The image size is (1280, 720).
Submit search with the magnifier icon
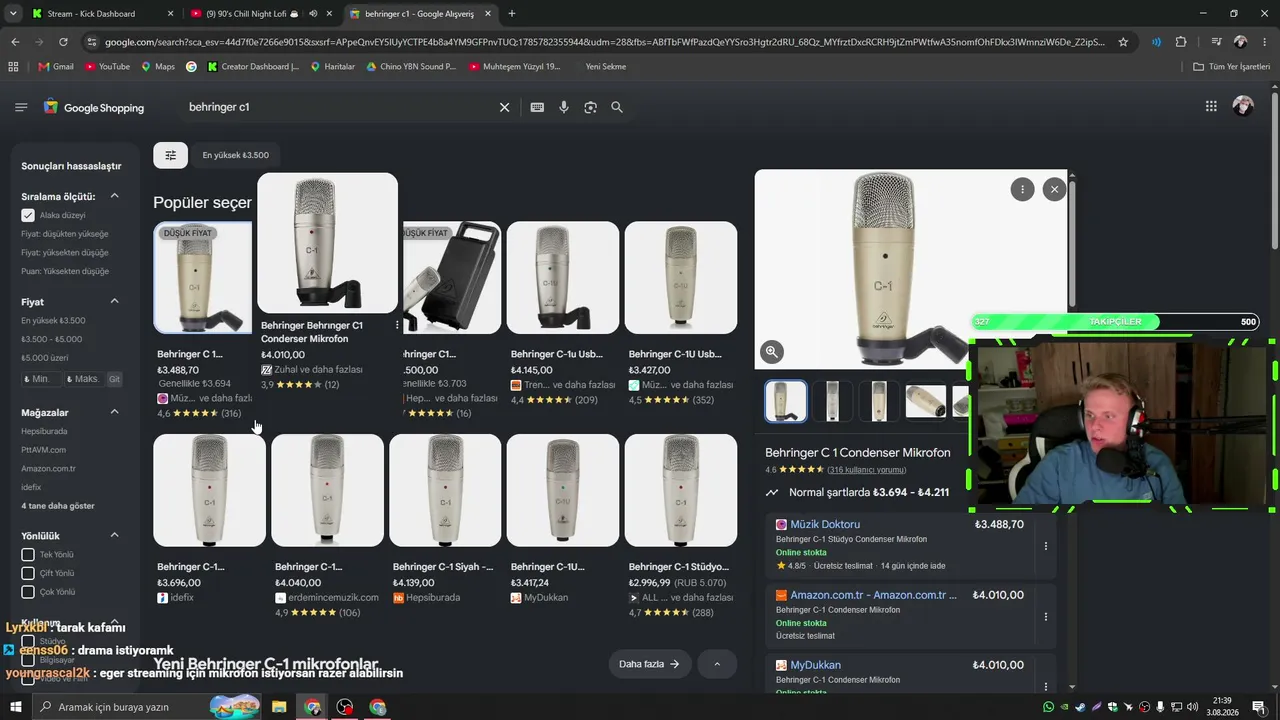(617, 107)
